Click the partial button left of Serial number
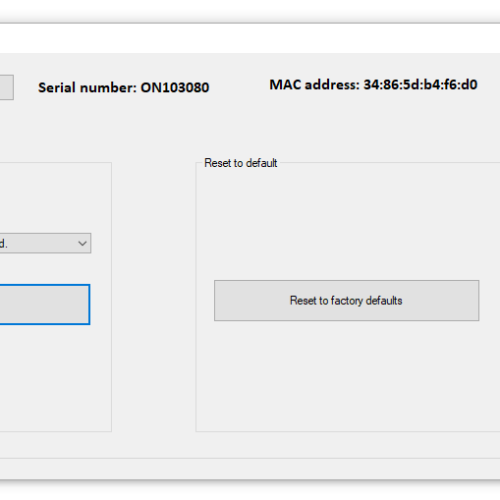 7,87
